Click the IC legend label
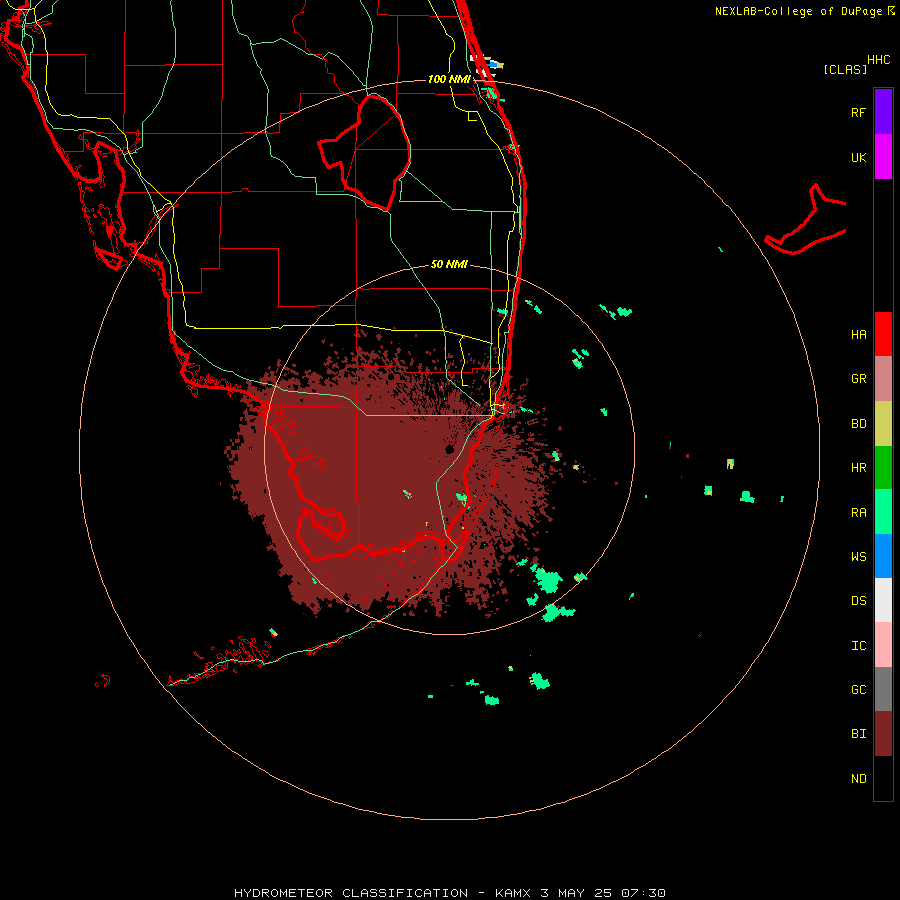 [x=858, y=646]
